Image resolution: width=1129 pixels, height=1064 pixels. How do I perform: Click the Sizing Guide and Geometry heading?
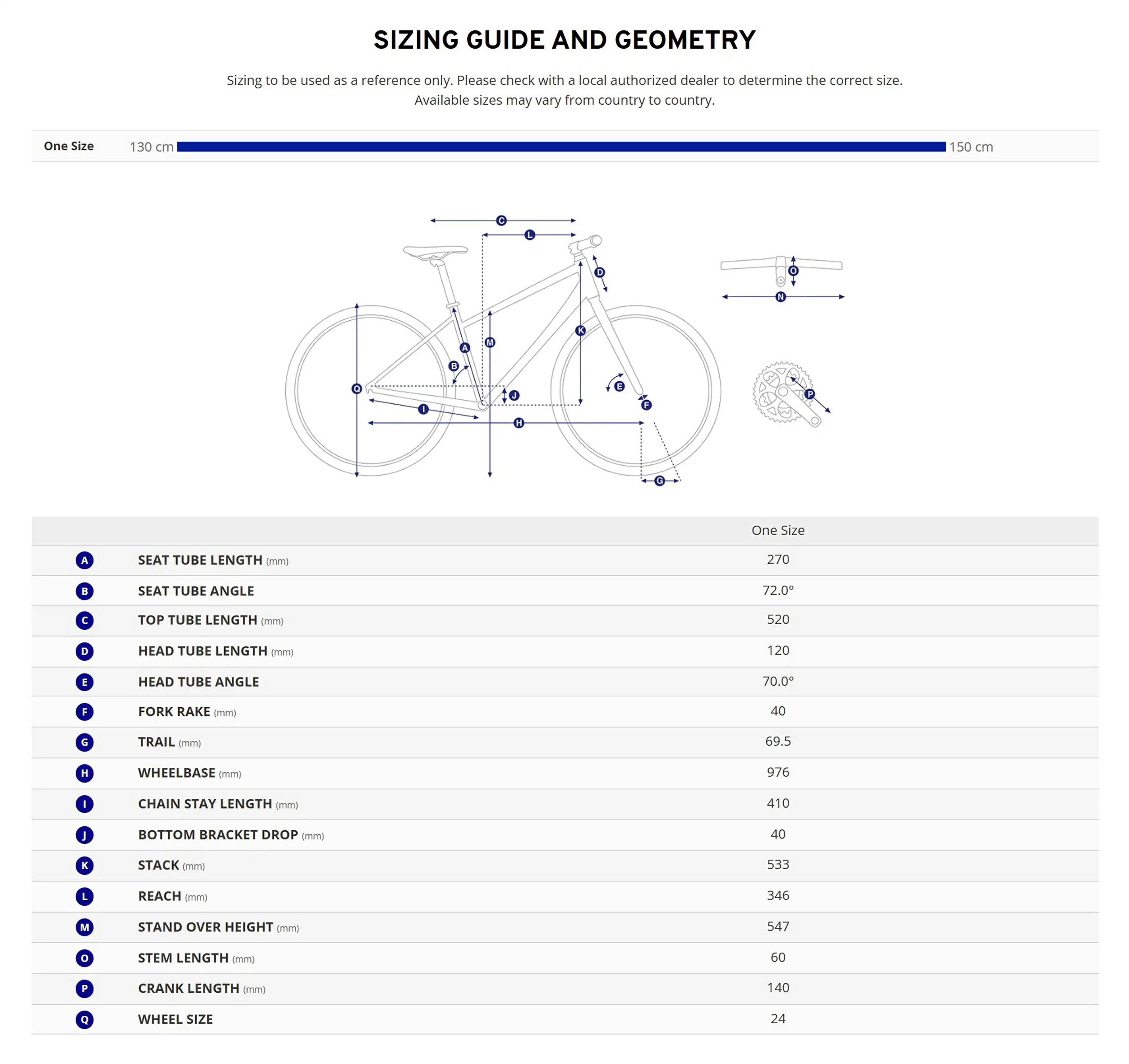tap(564, 40)
